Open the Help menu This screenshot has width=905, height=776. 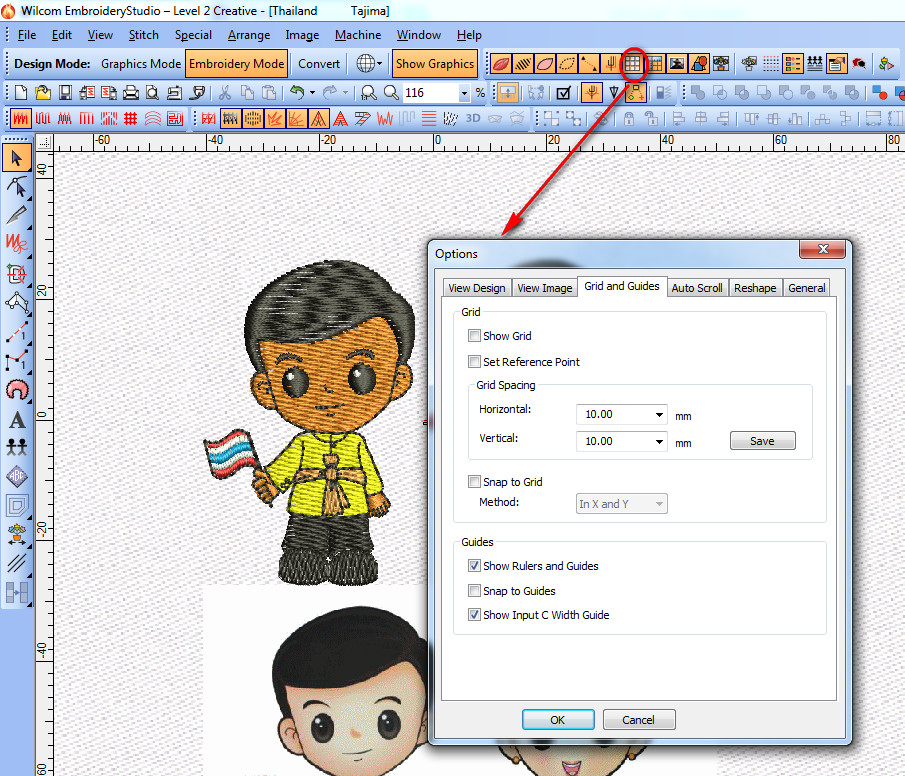click(469, 35)
